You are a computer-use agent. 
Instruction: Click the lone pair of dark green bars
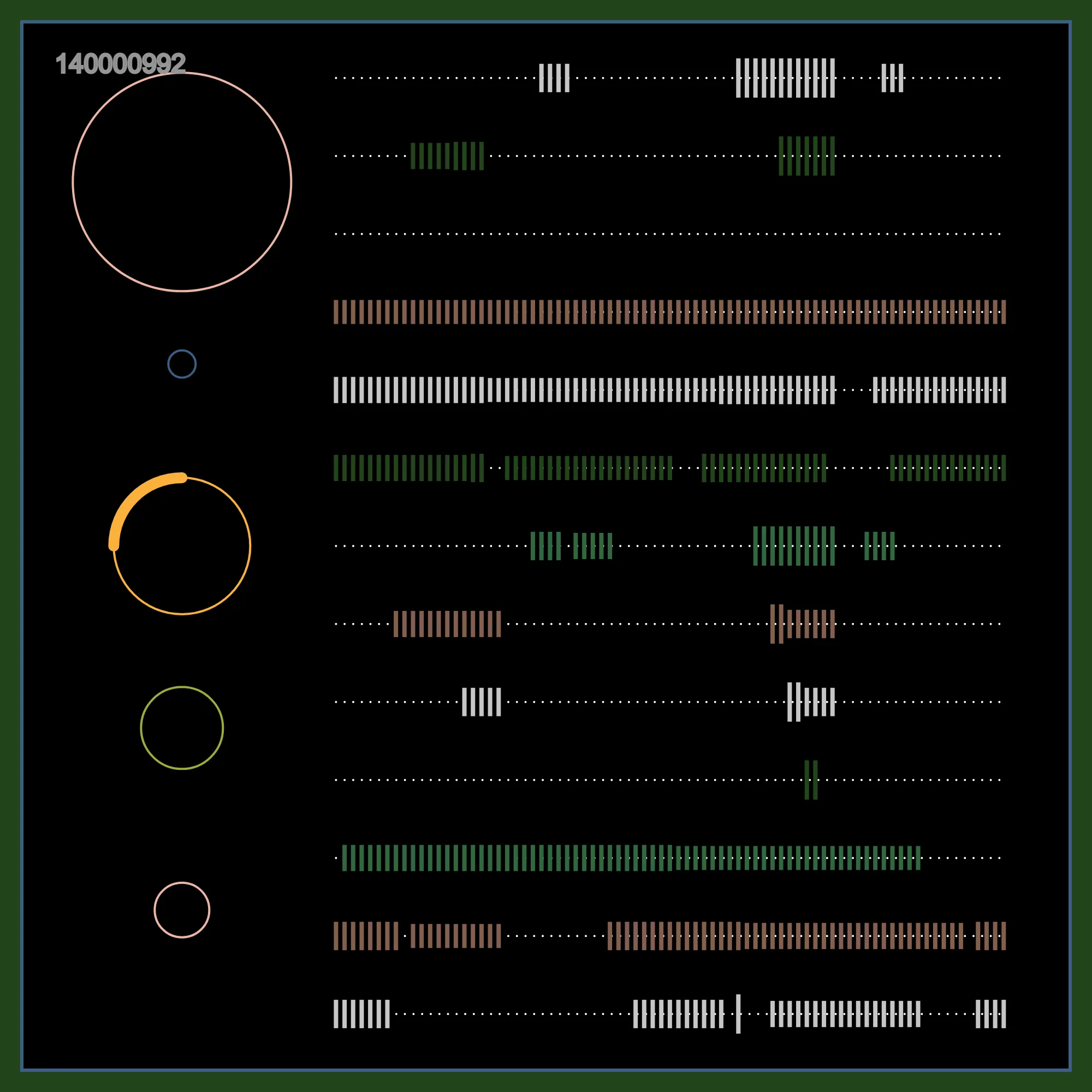[811, 780]
